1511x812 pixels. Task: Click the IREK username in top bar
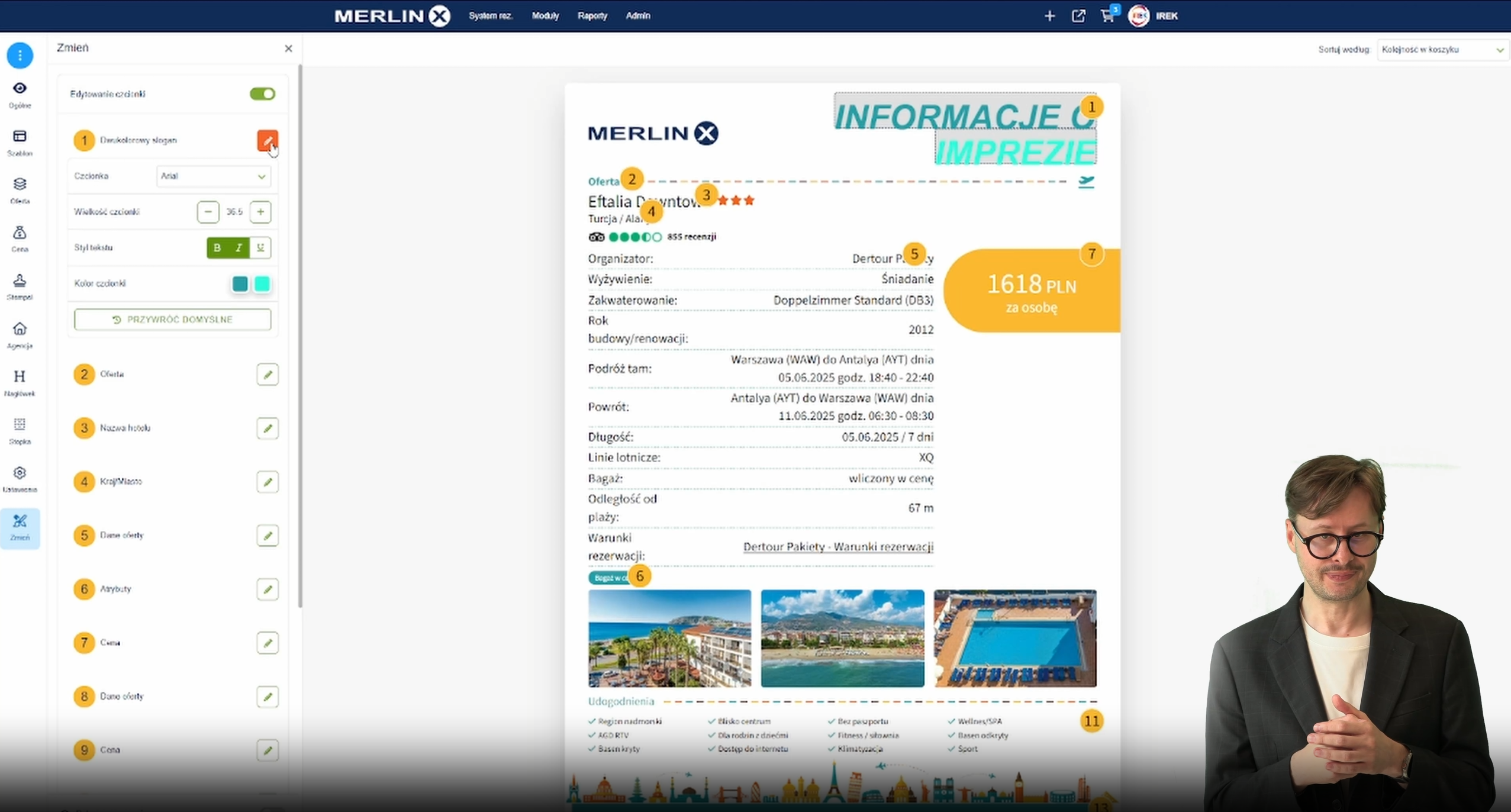tap(1167, 16)
